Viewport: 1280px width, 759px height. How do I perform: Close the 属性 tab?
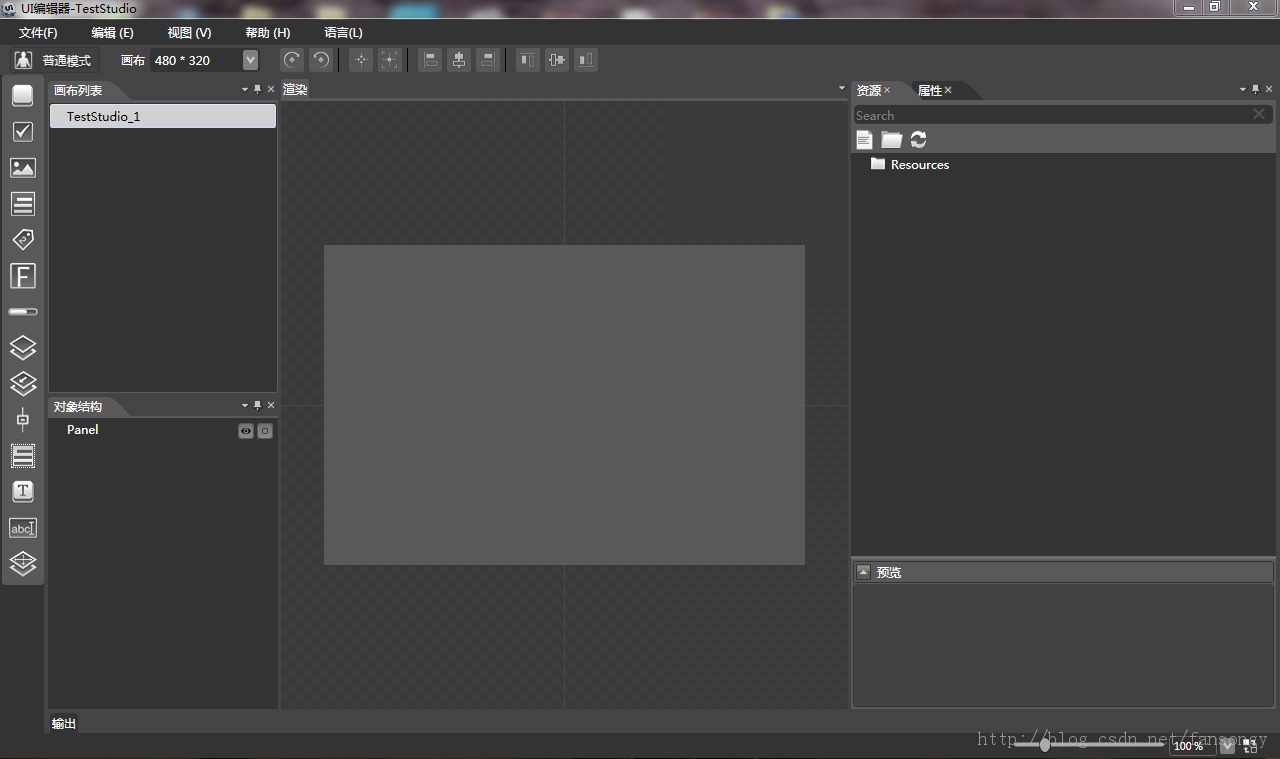pyautogui.click(x=948, y=90)
